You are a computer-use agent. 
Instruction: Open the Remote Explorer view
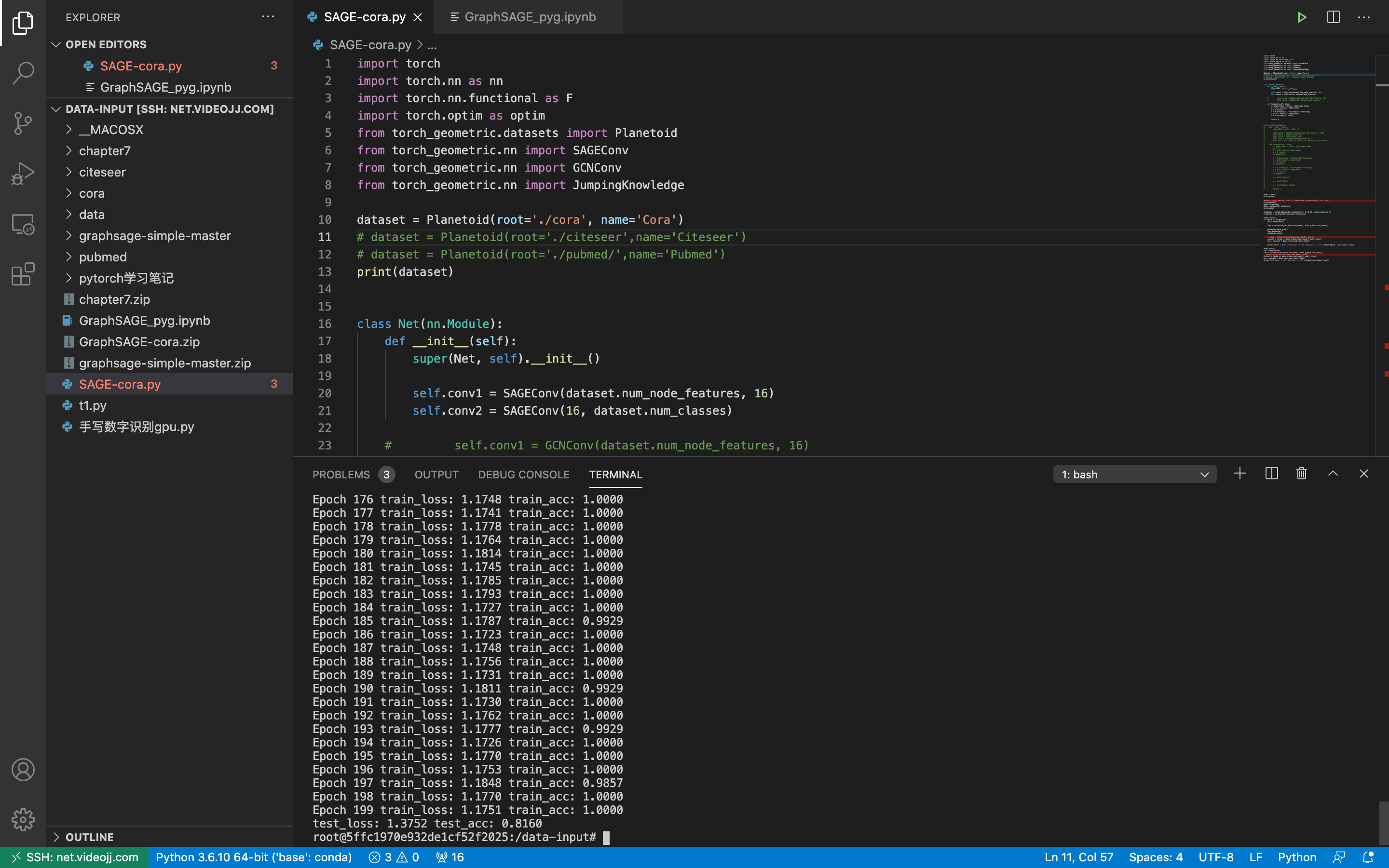point(23,224)
